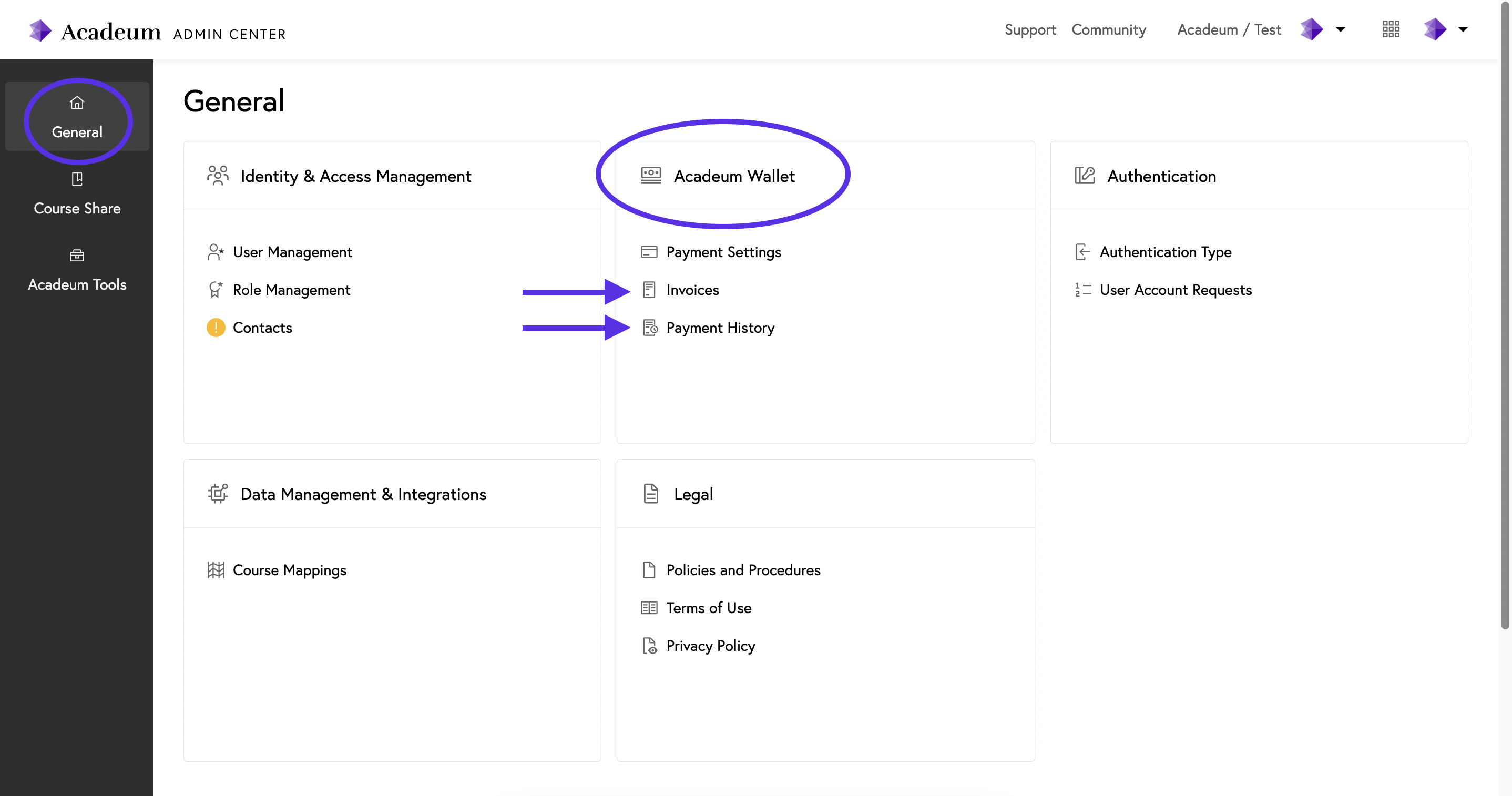This screenshot has width=1512, height=796.
Task: Open Role Management
Action: [x=291, y=289]
